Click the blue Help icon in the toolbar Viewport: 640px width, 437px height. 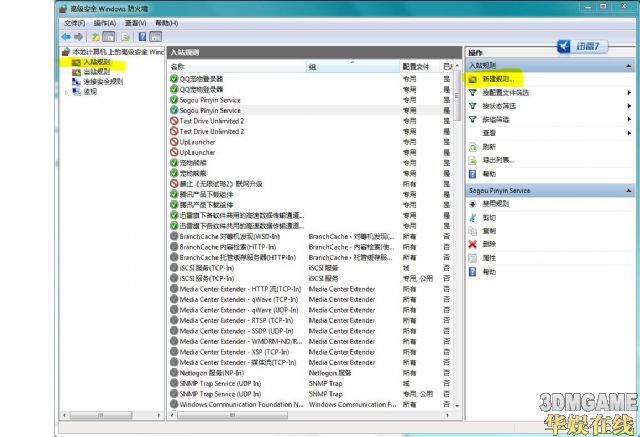(142, 37)
